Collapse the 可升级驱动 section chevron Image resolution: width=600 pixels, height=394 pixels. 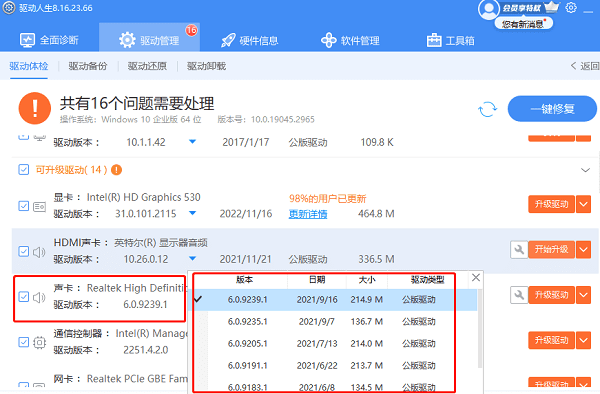point(585,170)
